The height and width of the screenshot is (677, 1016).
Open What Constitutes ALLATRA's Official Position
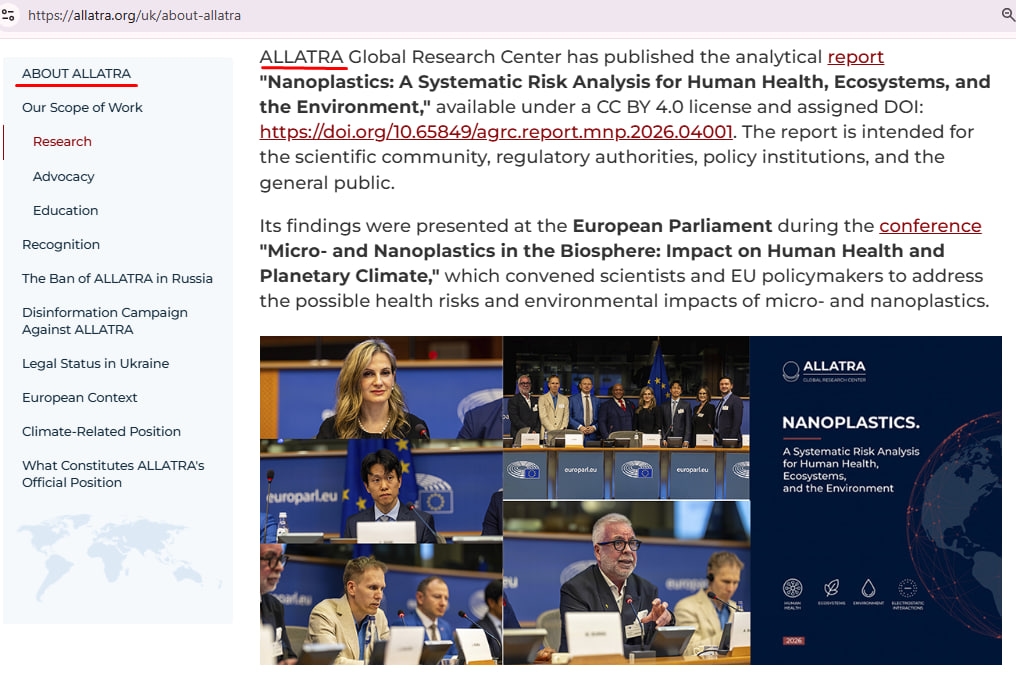(x=113, y=474)
